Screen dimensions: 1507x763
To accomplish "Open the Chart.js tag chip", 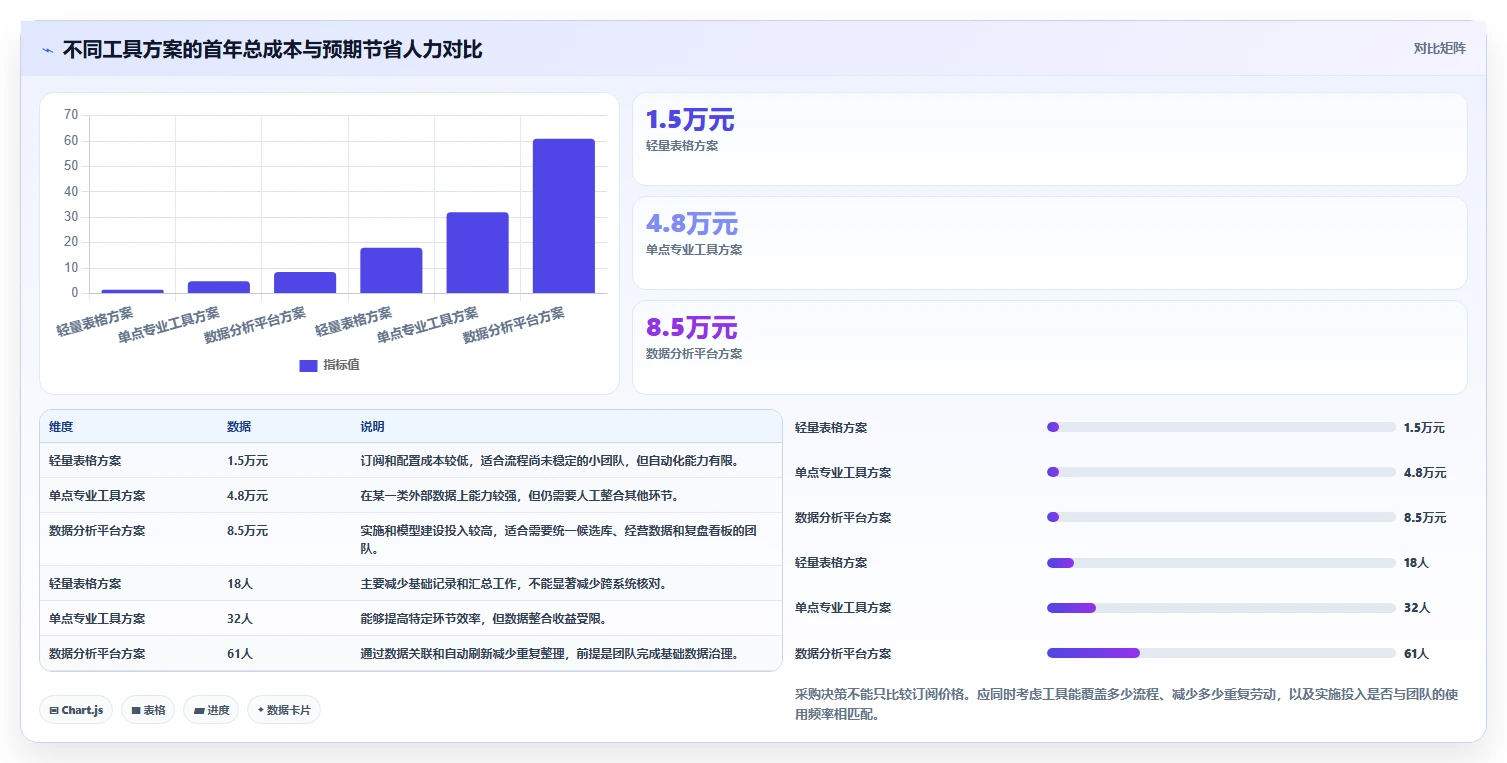I will [77, 710].
